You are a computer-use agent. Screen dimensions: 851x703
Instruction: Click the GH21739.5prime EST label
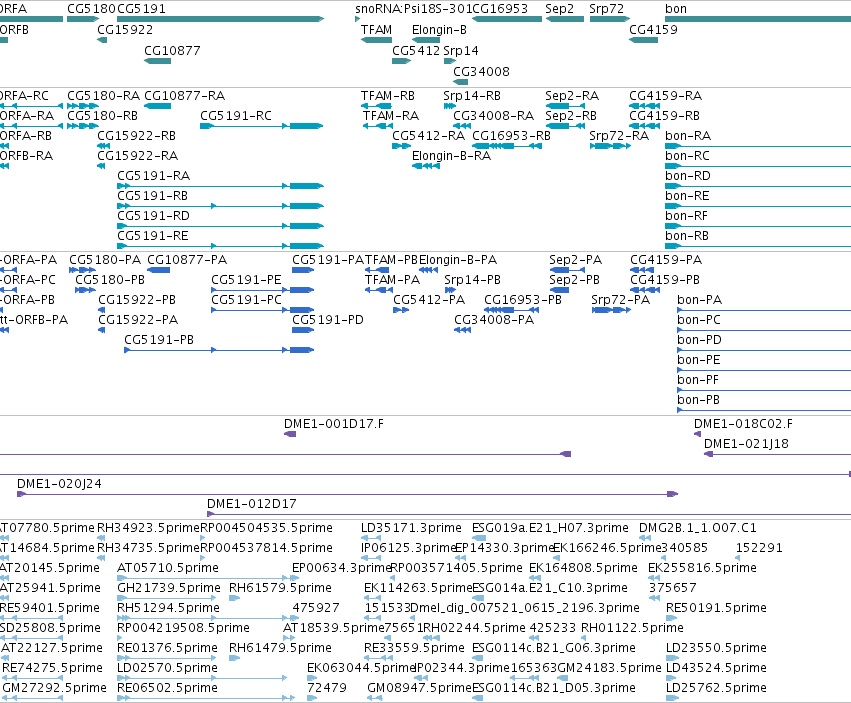169,588
